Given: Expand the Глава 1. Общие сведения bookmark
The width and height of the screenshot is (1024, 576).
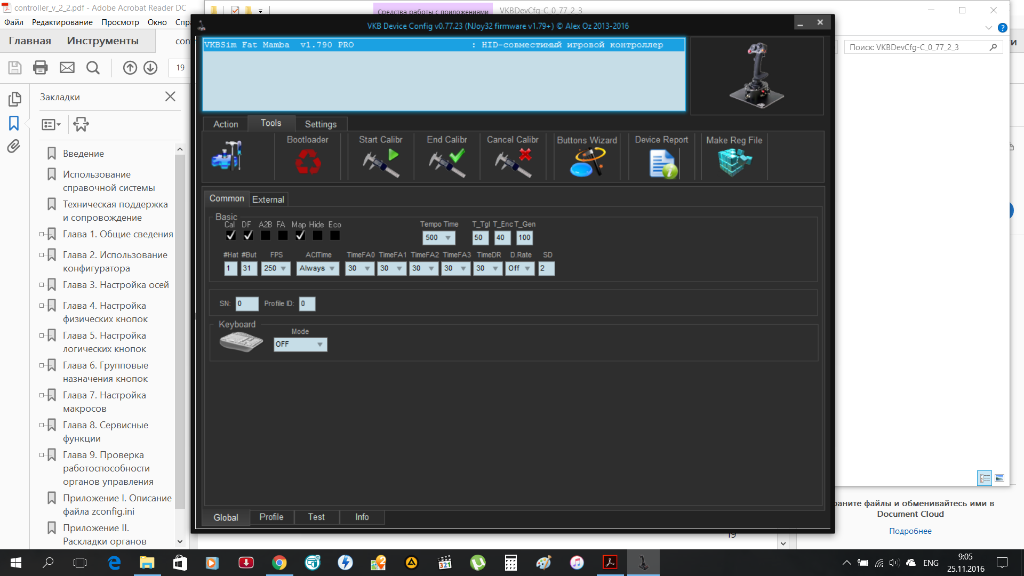Looking at the screenshot, I should [42, 234].
